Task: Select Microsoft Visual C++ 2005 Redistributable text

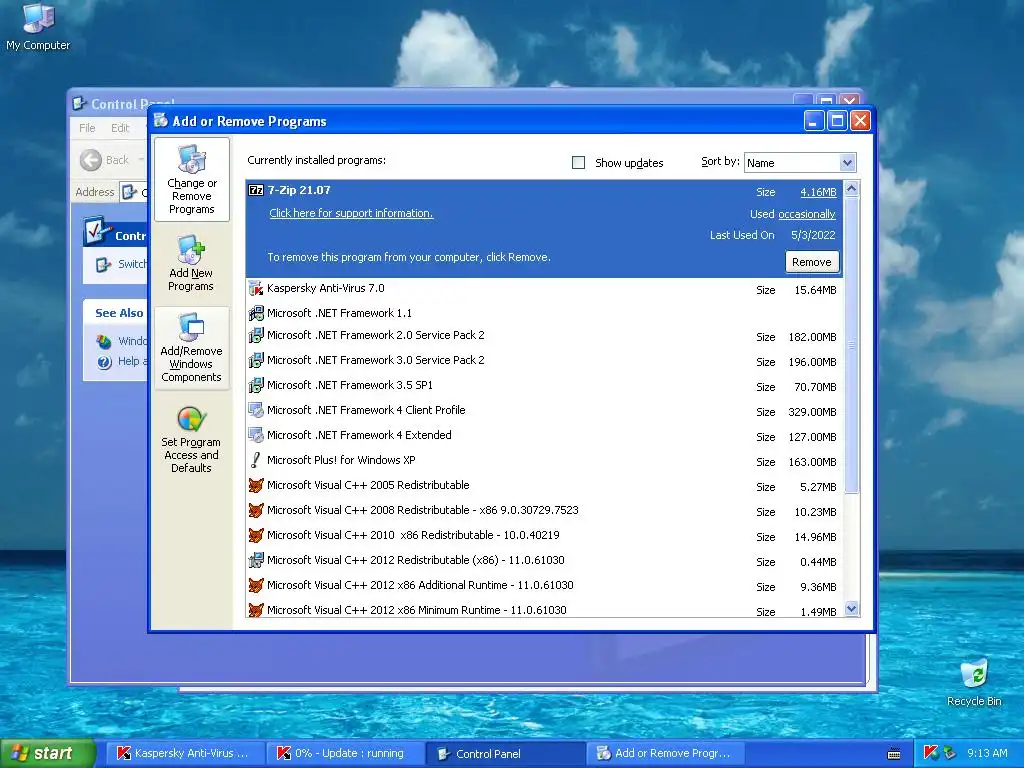Action: (368, 485)
